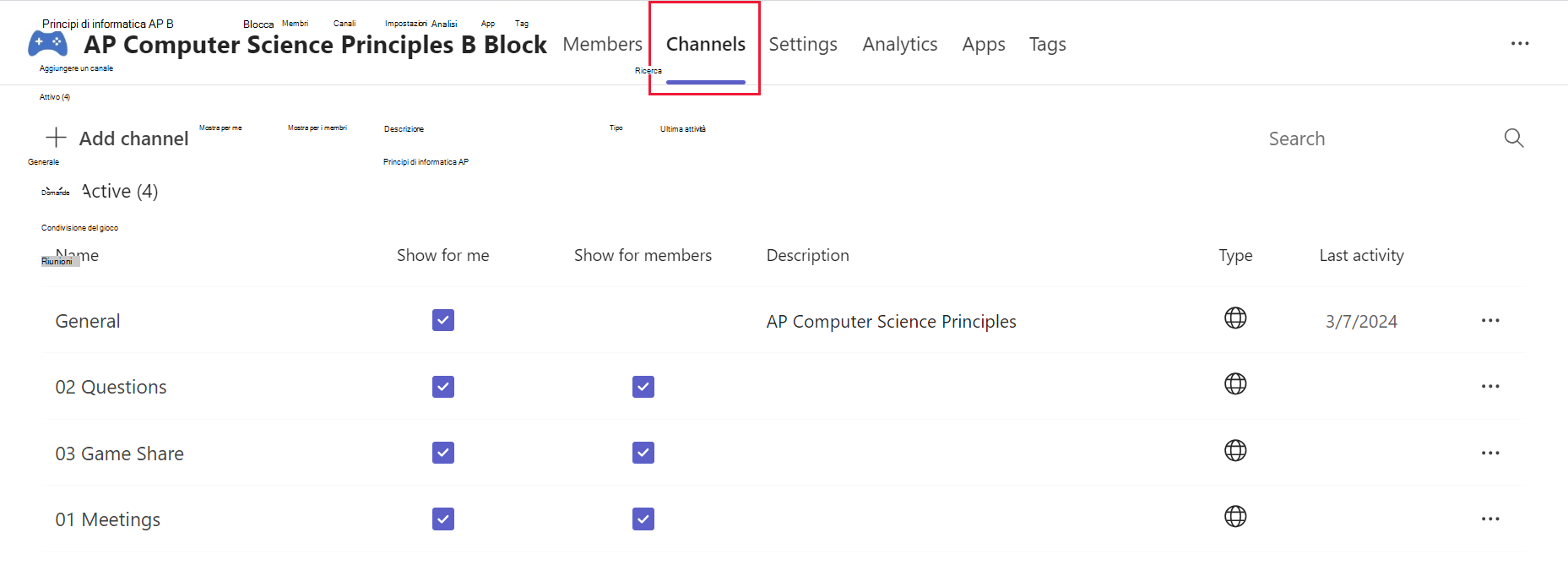Click the search magnifier icon
The image size is (1568, 565).
point(1514,138)
